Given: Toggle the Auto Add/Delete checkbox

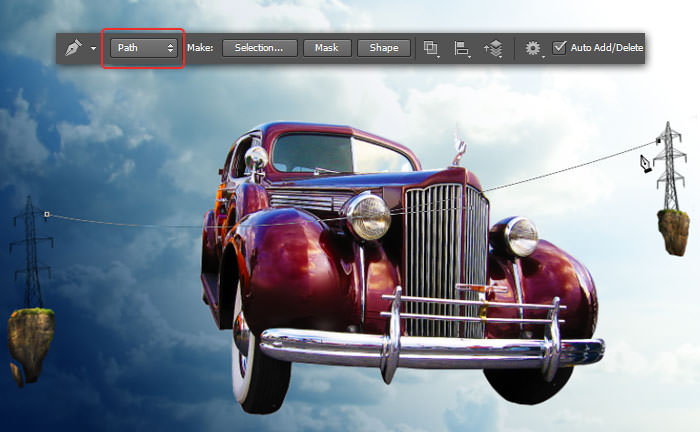Looking at the screenshot, I should (559, 47).
